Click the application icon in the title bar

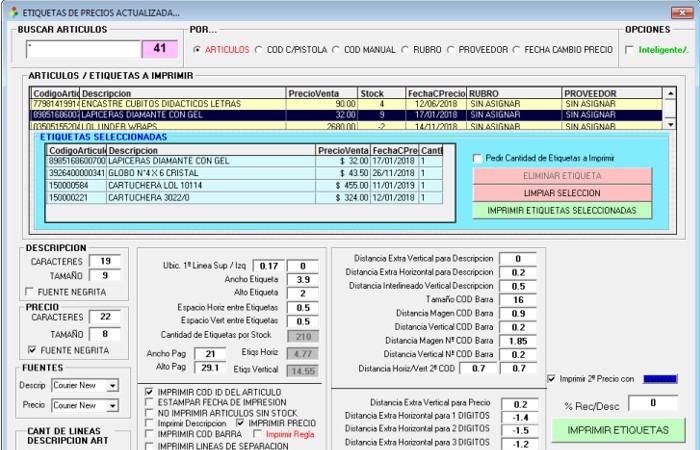click(12, 12)
